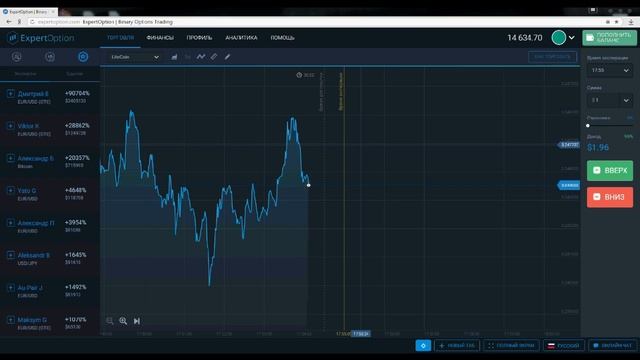
Task: Click the ВВЕРХ button's arrow icon
Action: 596,170
